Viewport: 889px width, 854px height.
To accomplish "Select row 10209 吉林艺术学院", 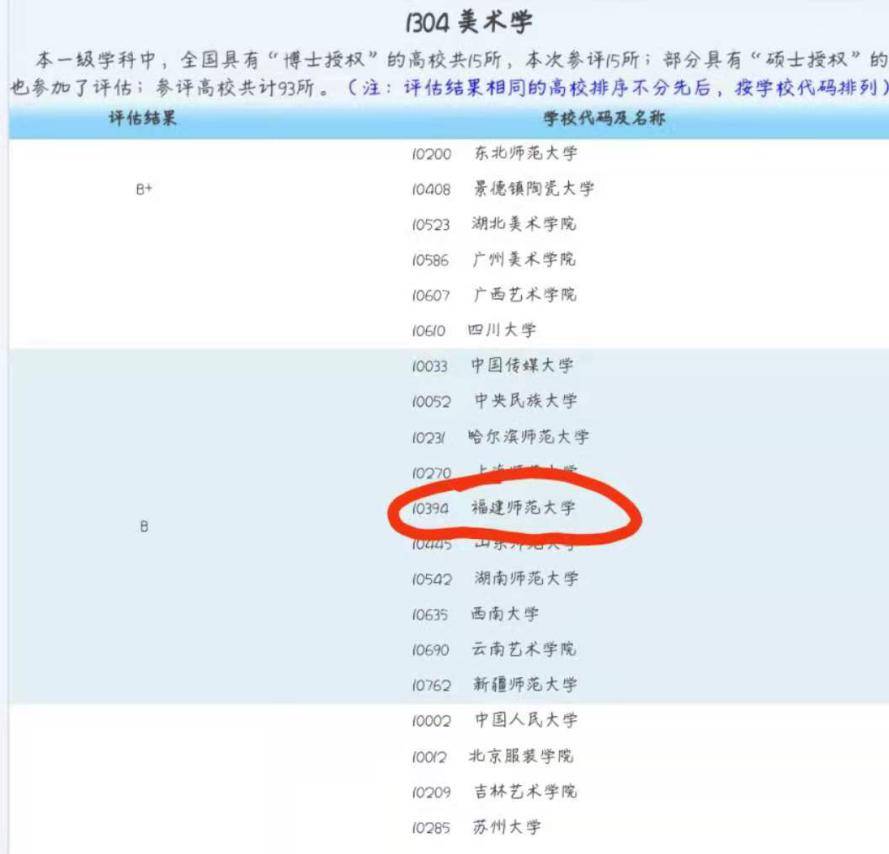I will pos(494,792).
